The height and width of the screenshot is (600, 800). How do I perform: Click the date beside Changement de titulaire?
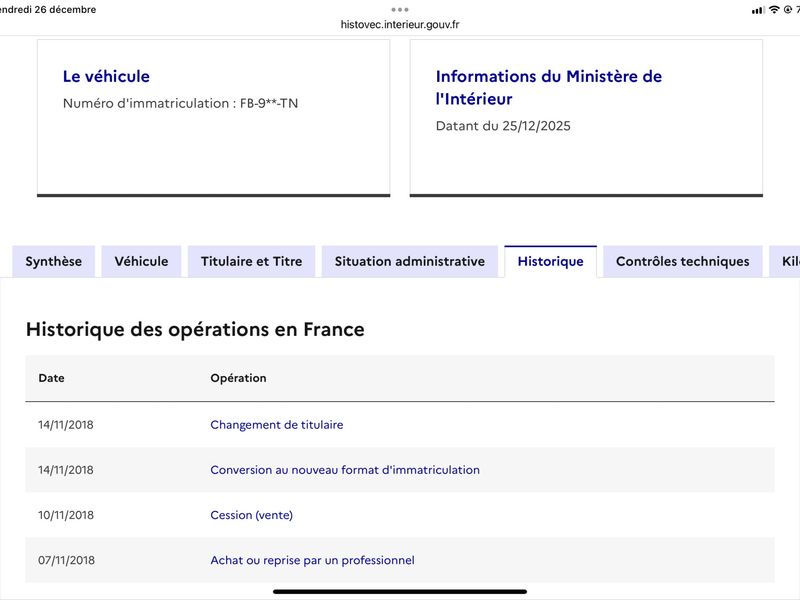click(66, 424)
